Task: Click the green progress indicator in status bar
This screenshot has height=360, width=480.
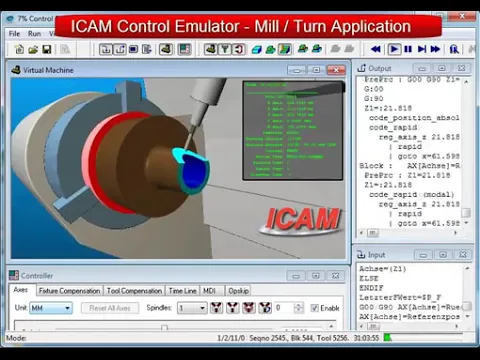Action: 387,338
